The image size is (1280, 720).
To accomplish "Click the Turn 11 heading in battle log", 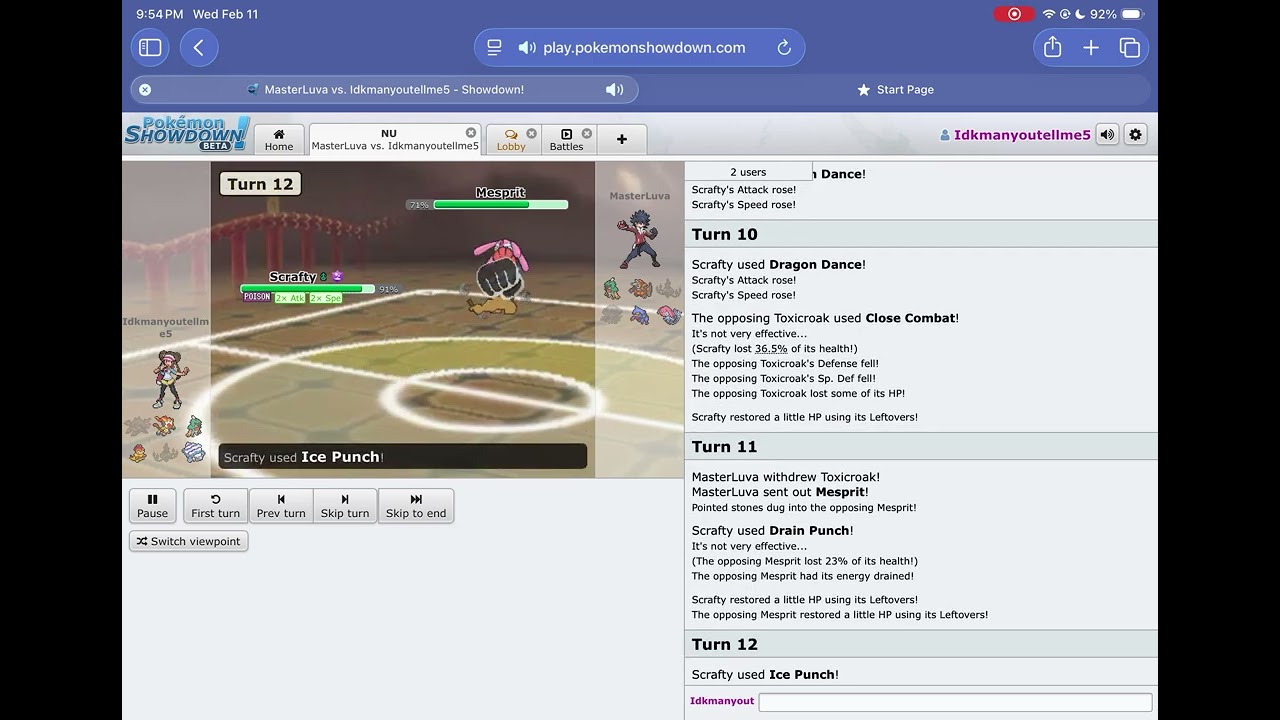I will pyautogui.click(x=725, y=446).
